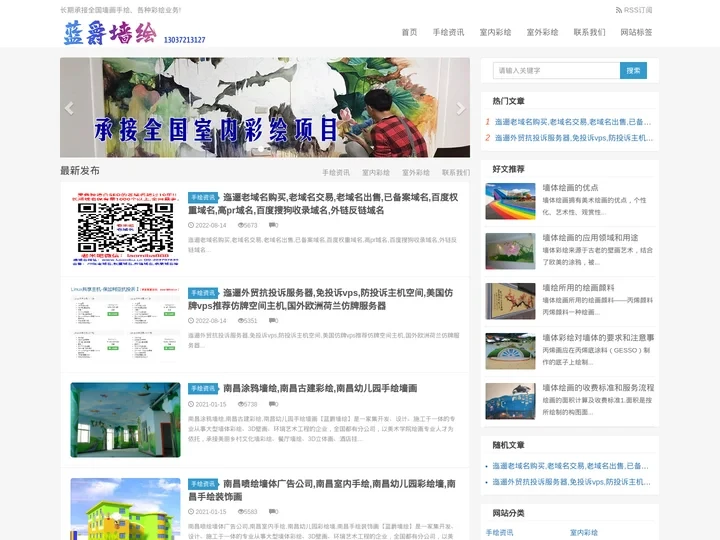Image resolution: width=720 pixels, height=540 pixels.
Task: Show next banner slide arrow
Action: point(461,108)
